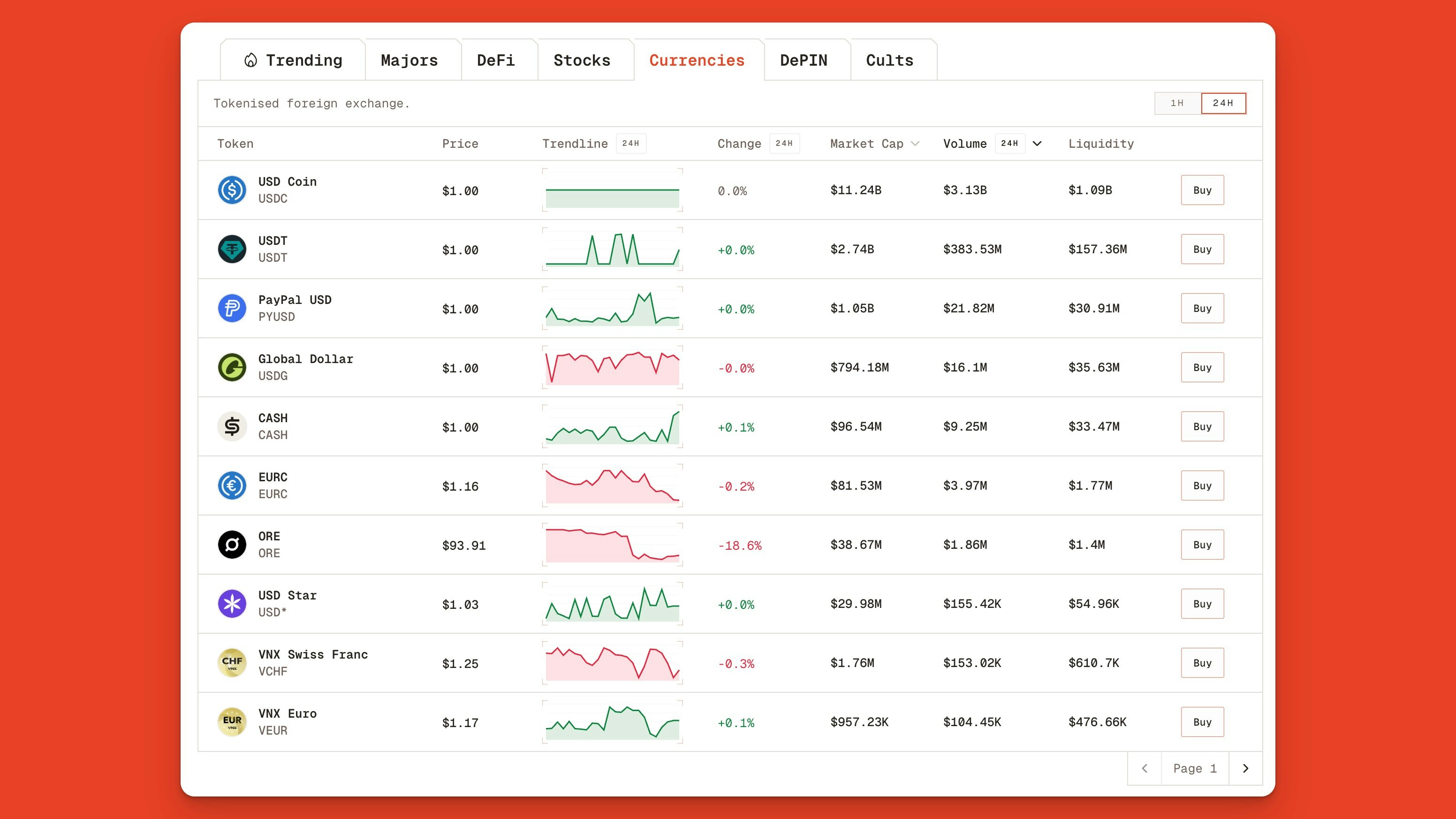Open the Global Dollar token icon
The image size is (1456, 819).
click(232, 367)
